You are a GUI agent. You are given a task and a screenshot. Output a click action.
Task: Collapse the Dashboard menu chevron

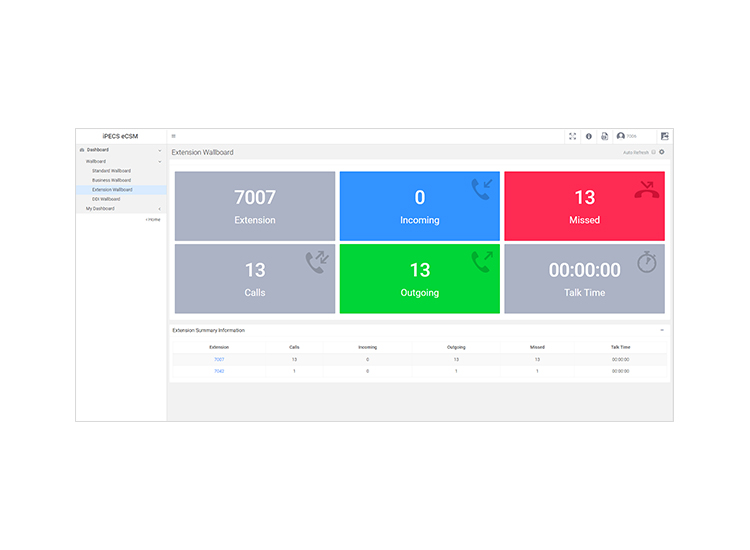click(160, 150)
